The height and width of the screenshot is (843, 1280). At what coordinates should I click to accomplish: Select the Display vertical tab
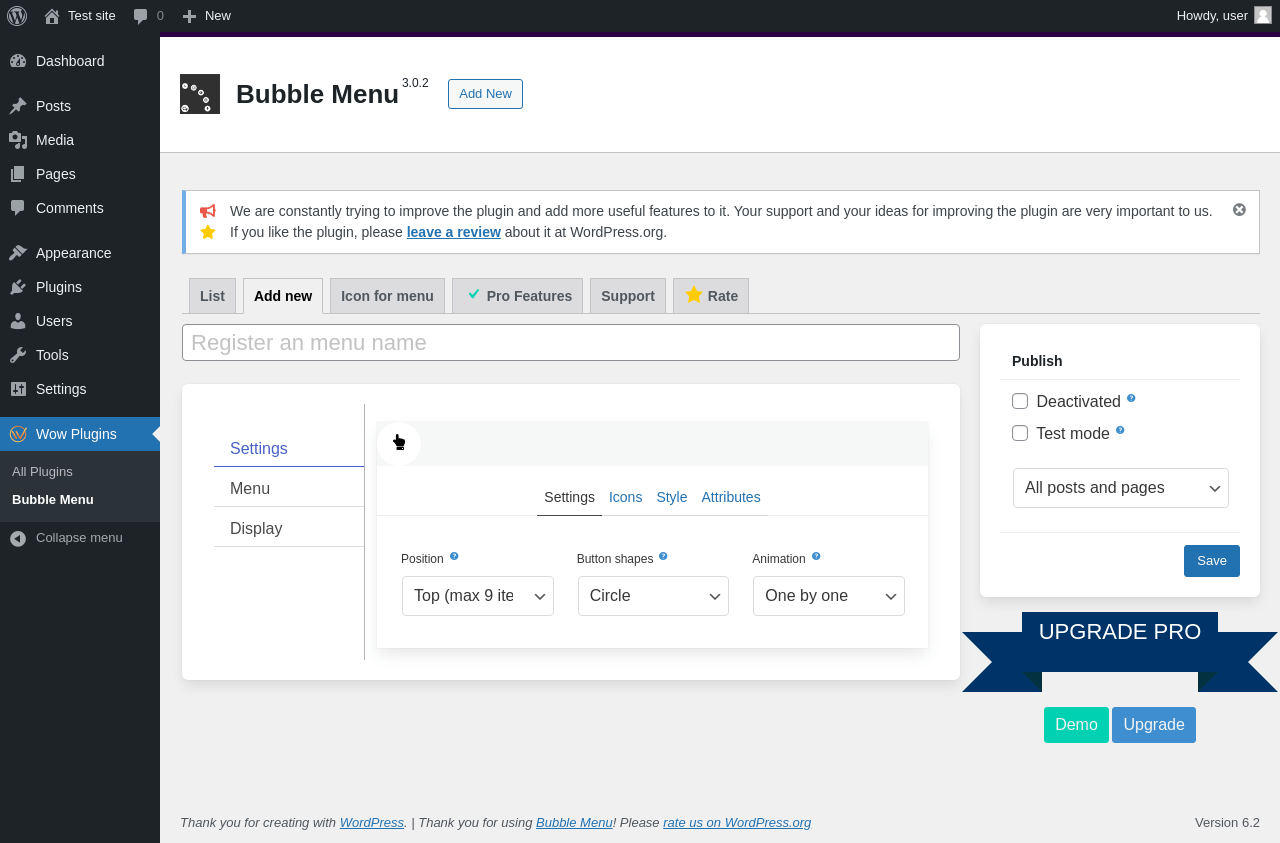289,529
